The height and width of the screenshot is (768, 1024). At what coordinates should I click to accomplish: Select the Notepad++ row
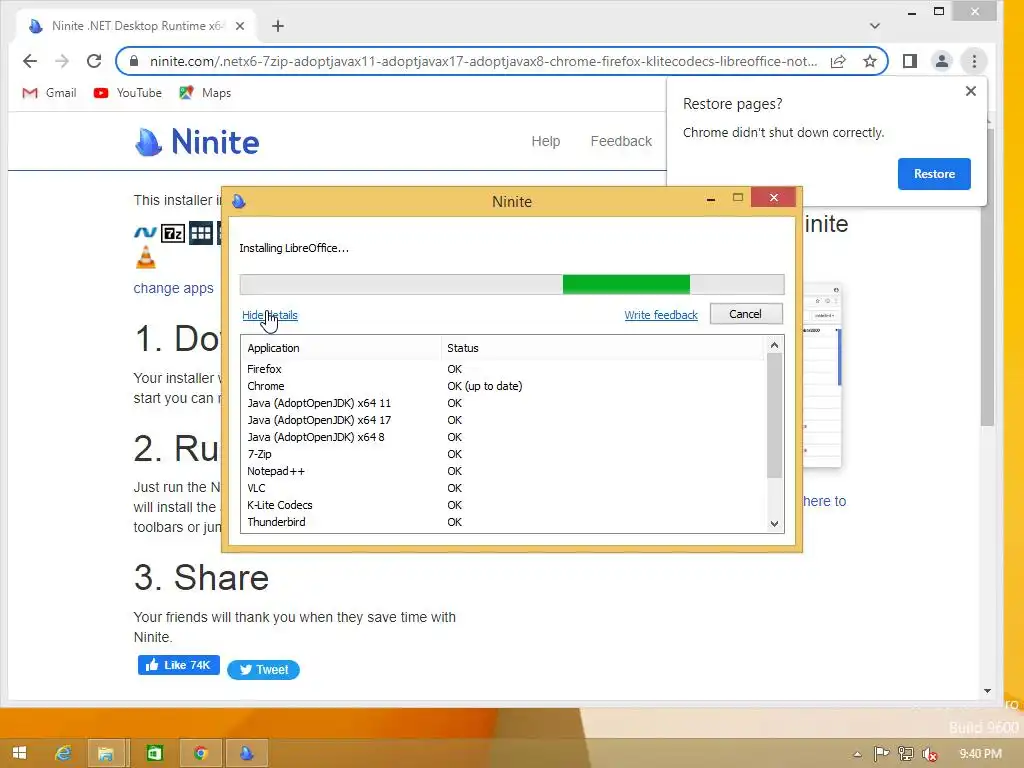(x=503, y=471)
